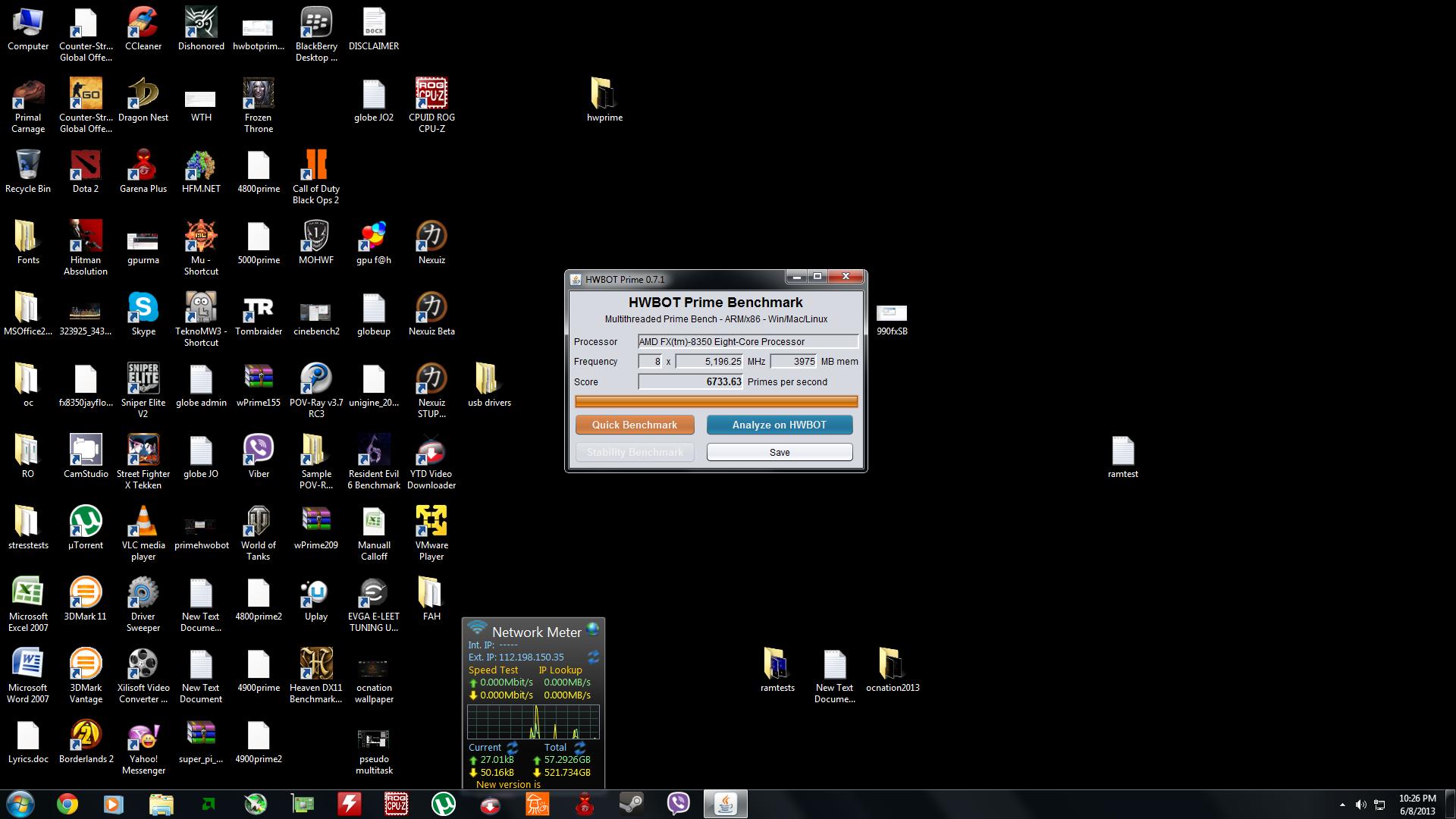Screen dimensions: 1456x819
Task: Select the µTorrent desktop icon
Action: click(x=86, y=529)
